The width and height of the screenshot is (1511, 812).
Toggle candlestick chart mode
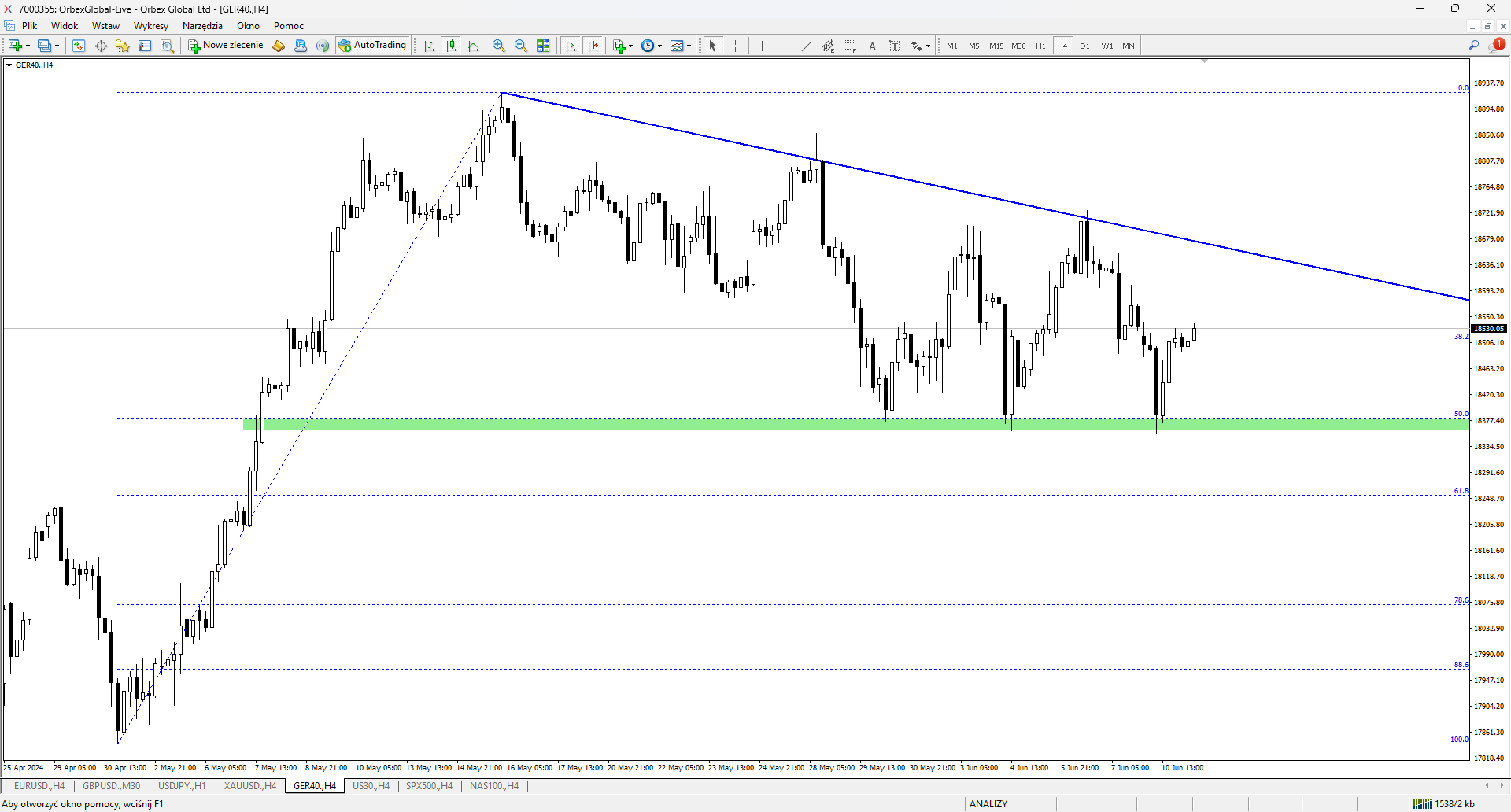[451, 46]
